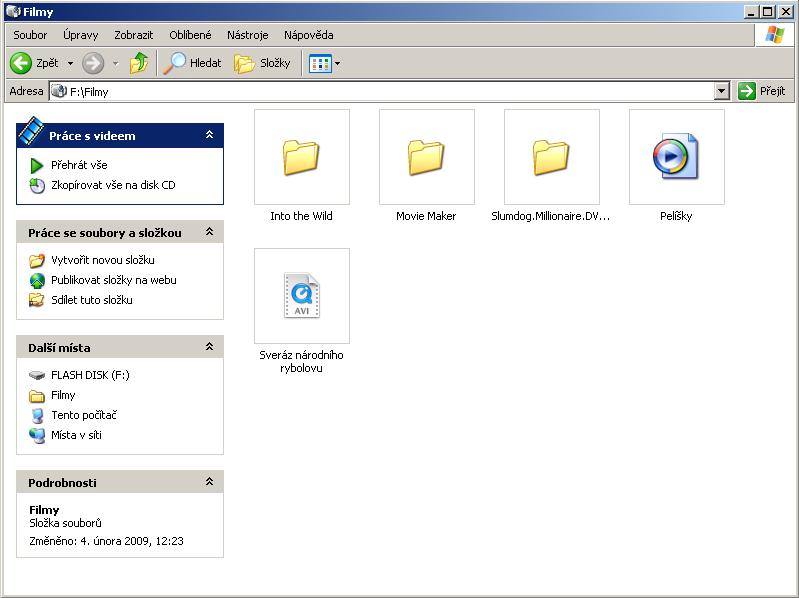Collapse the Práce s videem panel
The image size is (799, 598).
tap(209, 135)
